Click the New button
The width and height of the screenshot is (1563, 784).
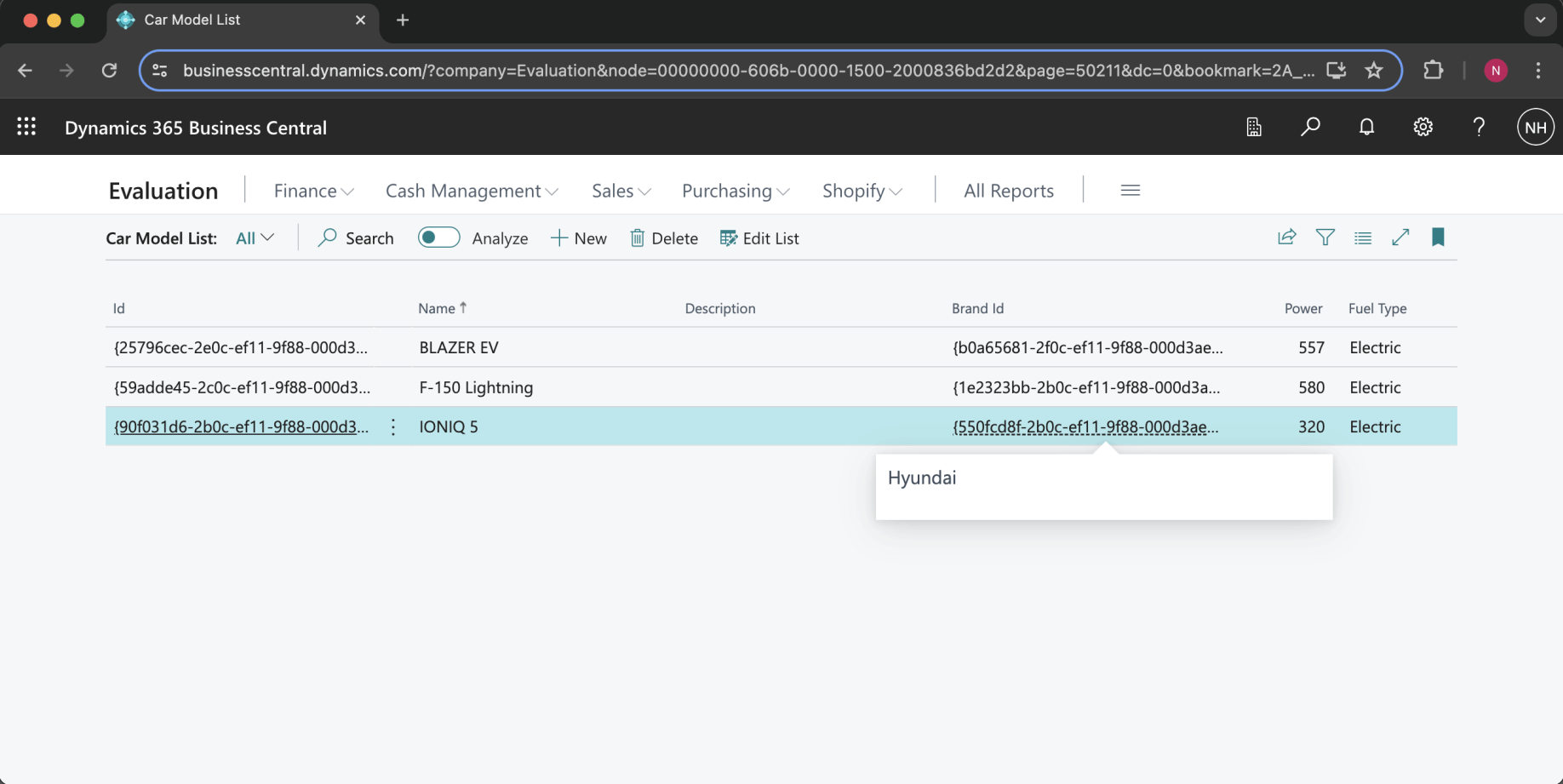coord(579,238)
